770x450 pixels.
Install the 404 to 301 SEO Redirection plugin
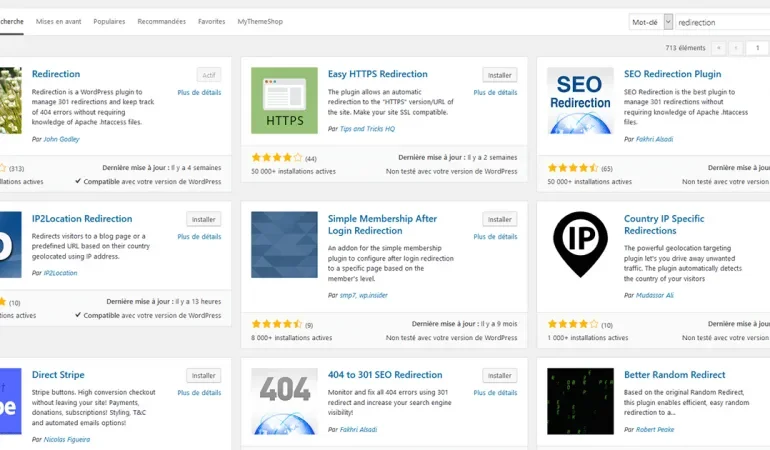[499, 376]
